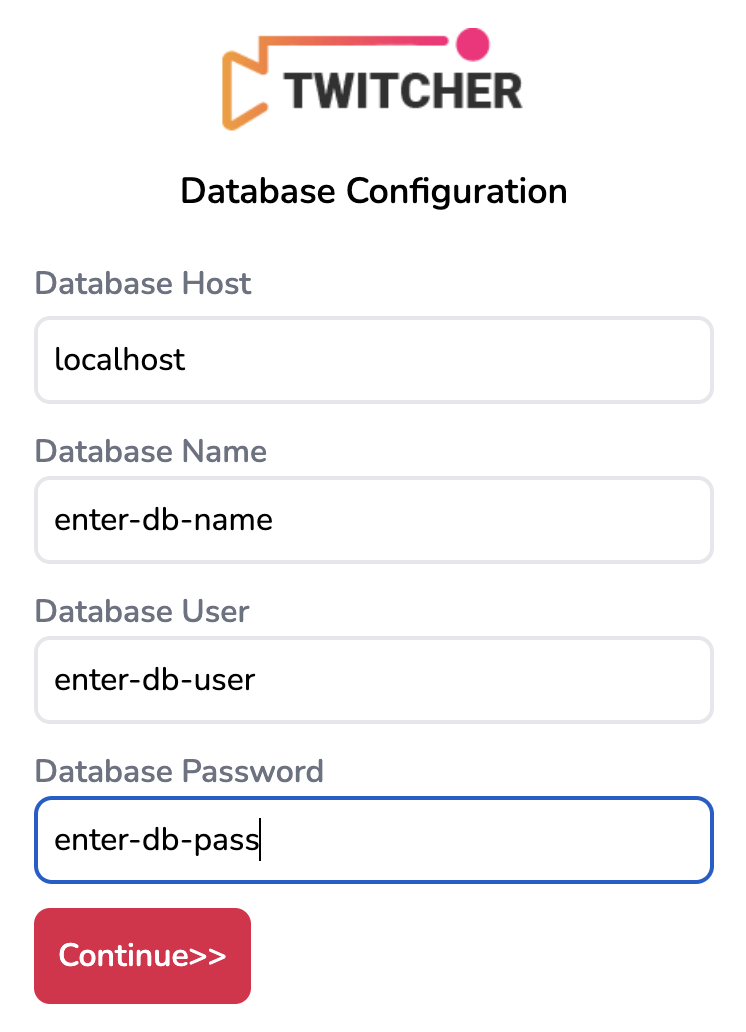Screen dimensions: 746x1032
Task: Click the "enter-db-name" text
Action: (x=163, y=520)
